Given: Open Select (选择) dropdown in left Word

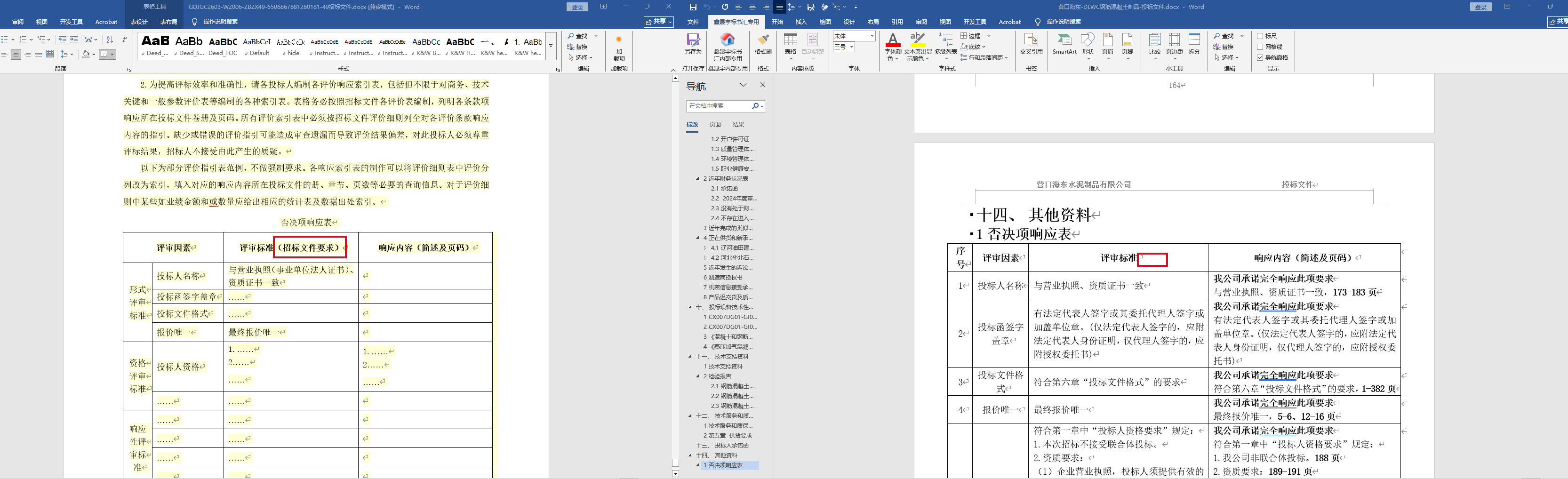Looking at the screenshot, I should pos(580,58).
